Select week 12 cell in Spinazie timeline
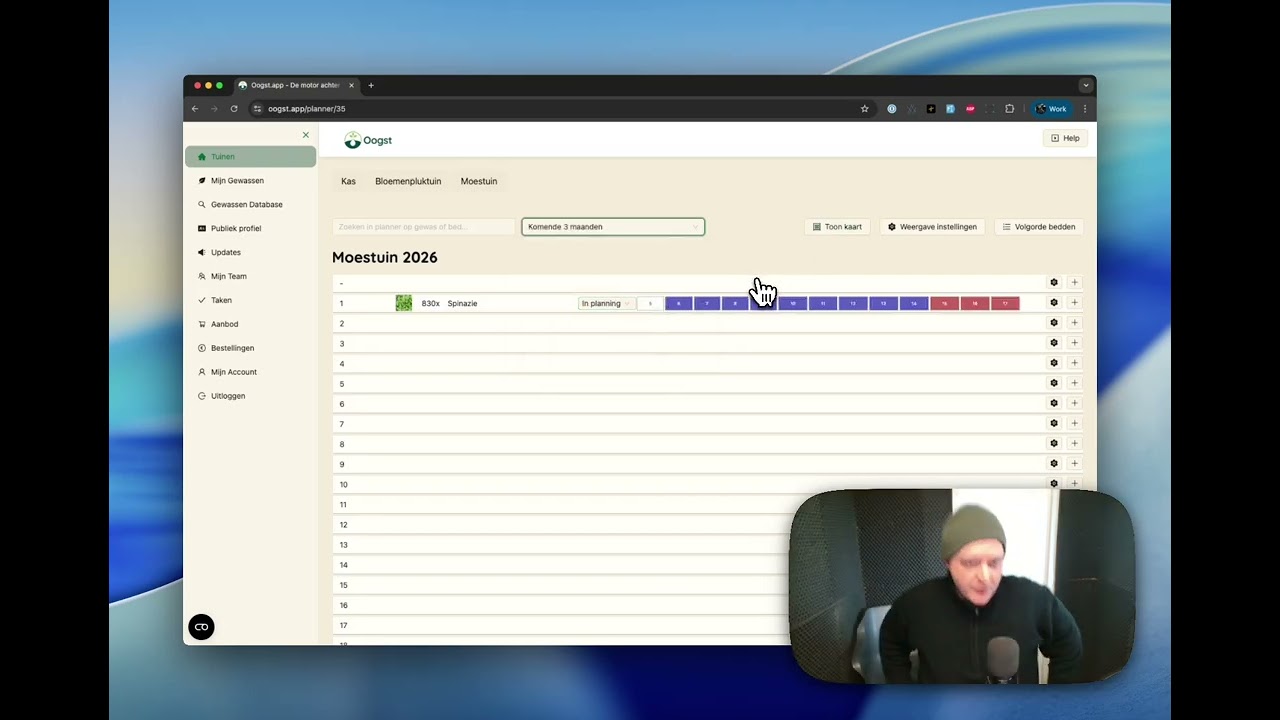This screenshot has width=1280, height=720. [853, 303]
